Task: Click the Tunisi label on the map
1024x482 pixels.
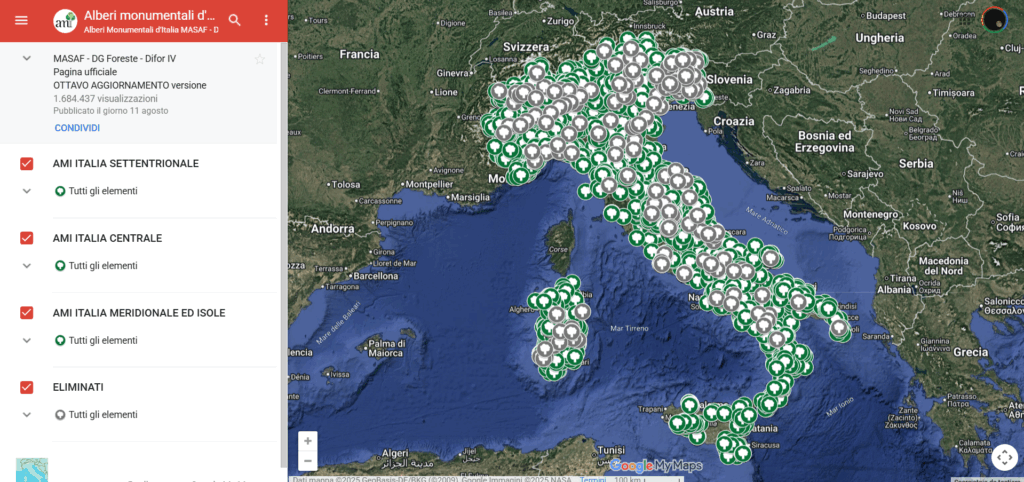Action: point(611,451)
